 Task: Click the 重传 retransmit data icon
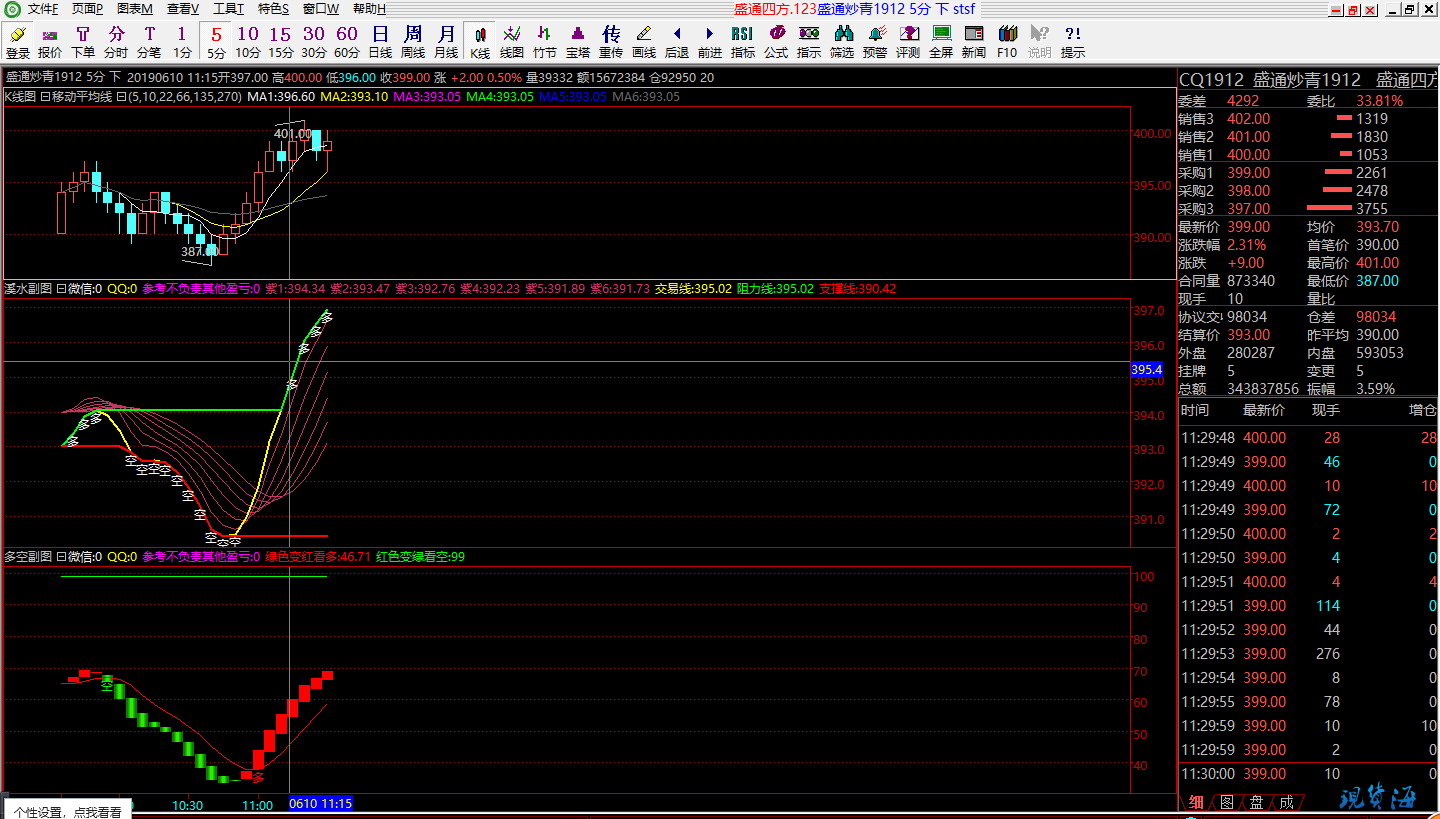click(x=611, y=42)
